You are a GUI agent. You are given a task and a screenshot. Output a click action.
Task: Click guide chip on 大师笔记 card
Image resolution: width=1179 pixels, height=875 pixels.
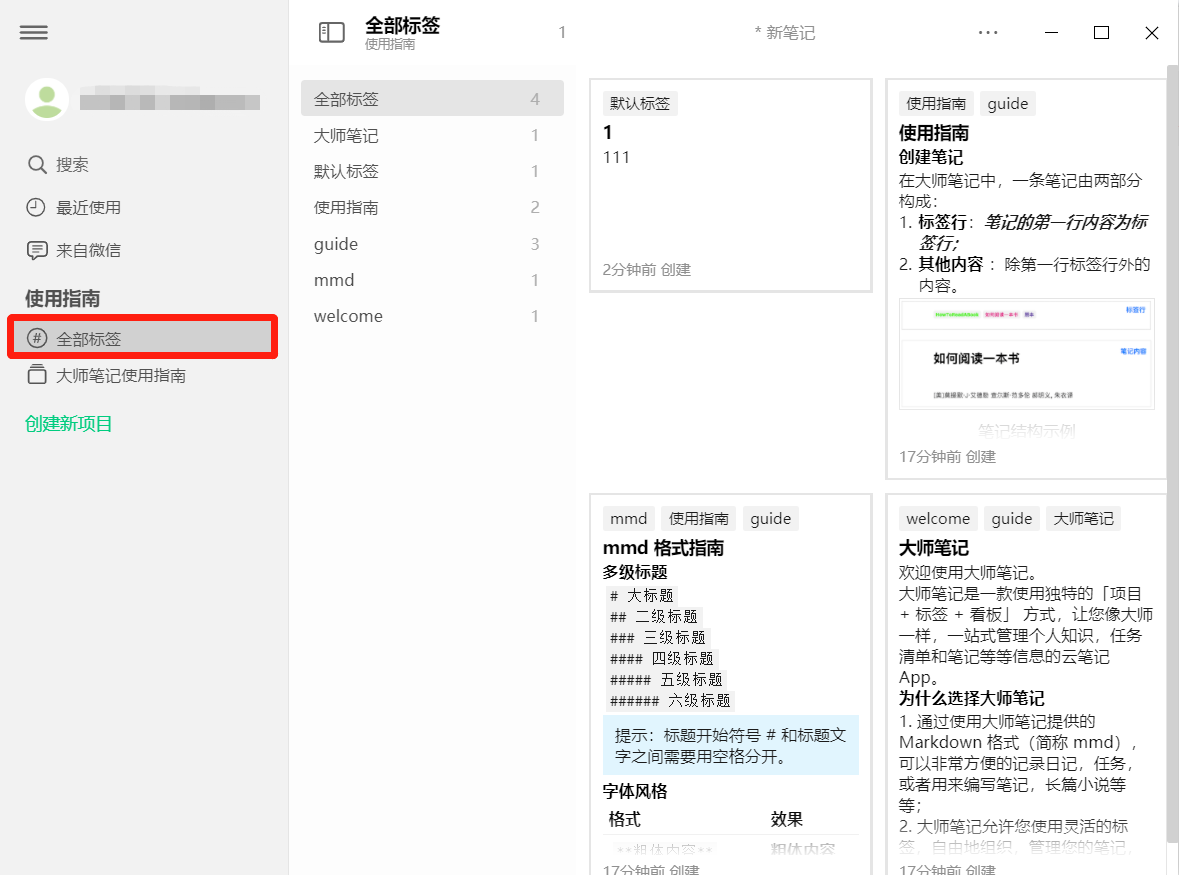(x=1012, y=518)
